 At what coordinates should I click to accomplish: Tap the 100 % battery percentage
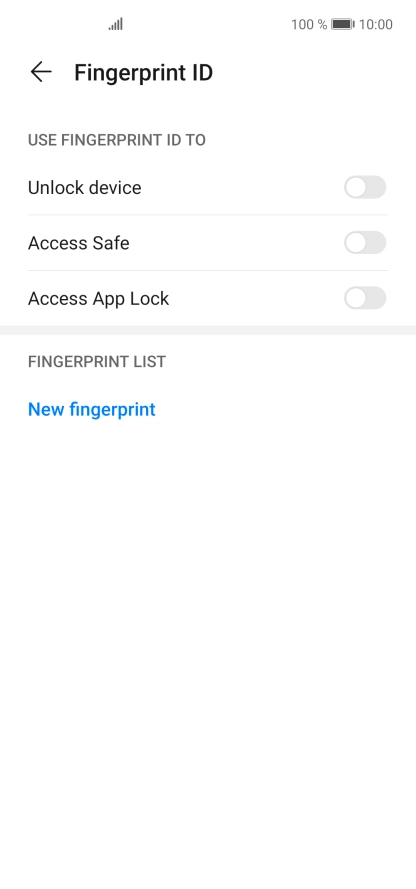(309, 24)
